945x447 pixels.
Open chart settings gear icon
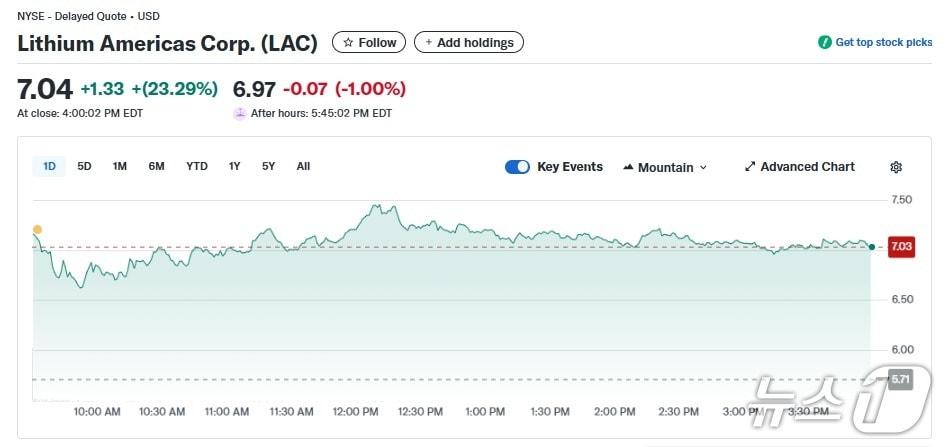[896, 167]
